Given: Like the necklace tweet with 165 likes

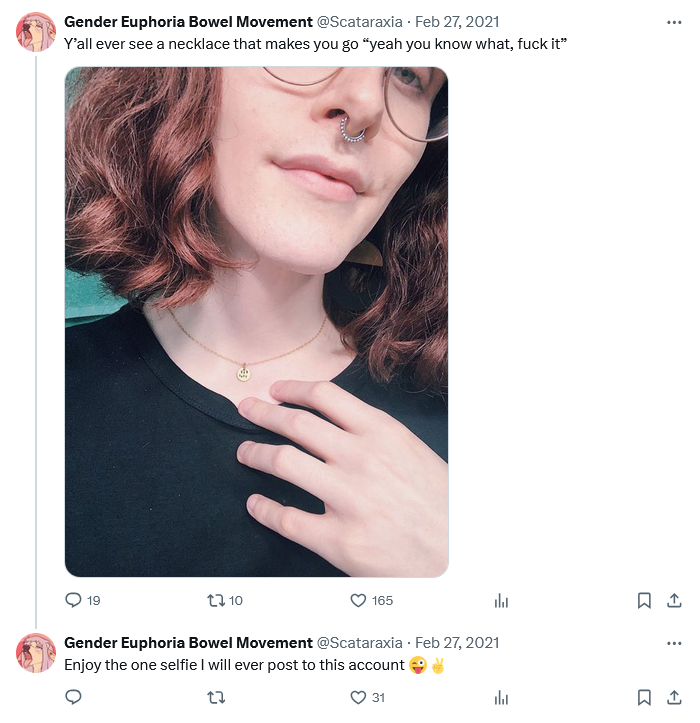Looking at the screenshot, I should coord(358,600).
